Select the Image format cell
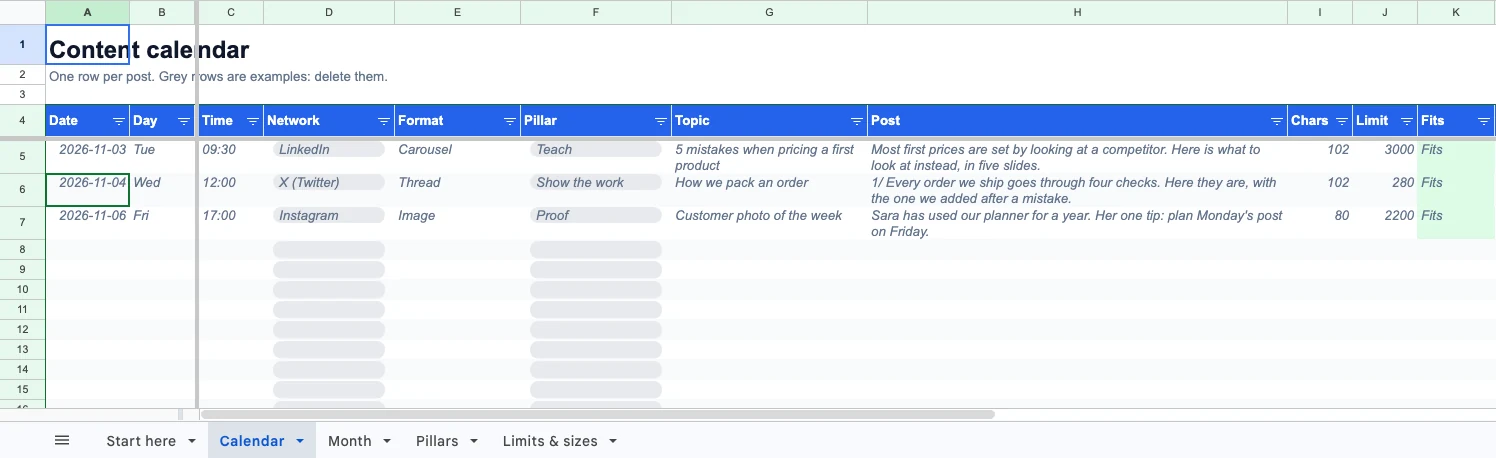This screenshot has width=1496, height=458. [x=458, y=222]
